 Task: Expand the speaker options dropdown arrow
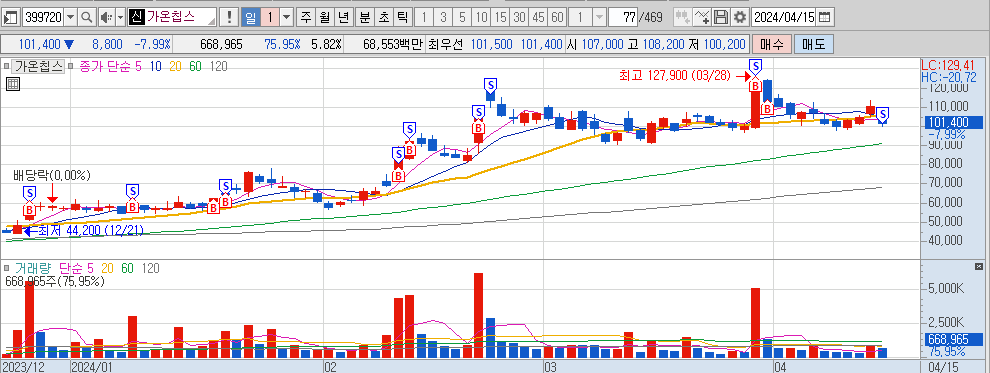tap(120, 17)
